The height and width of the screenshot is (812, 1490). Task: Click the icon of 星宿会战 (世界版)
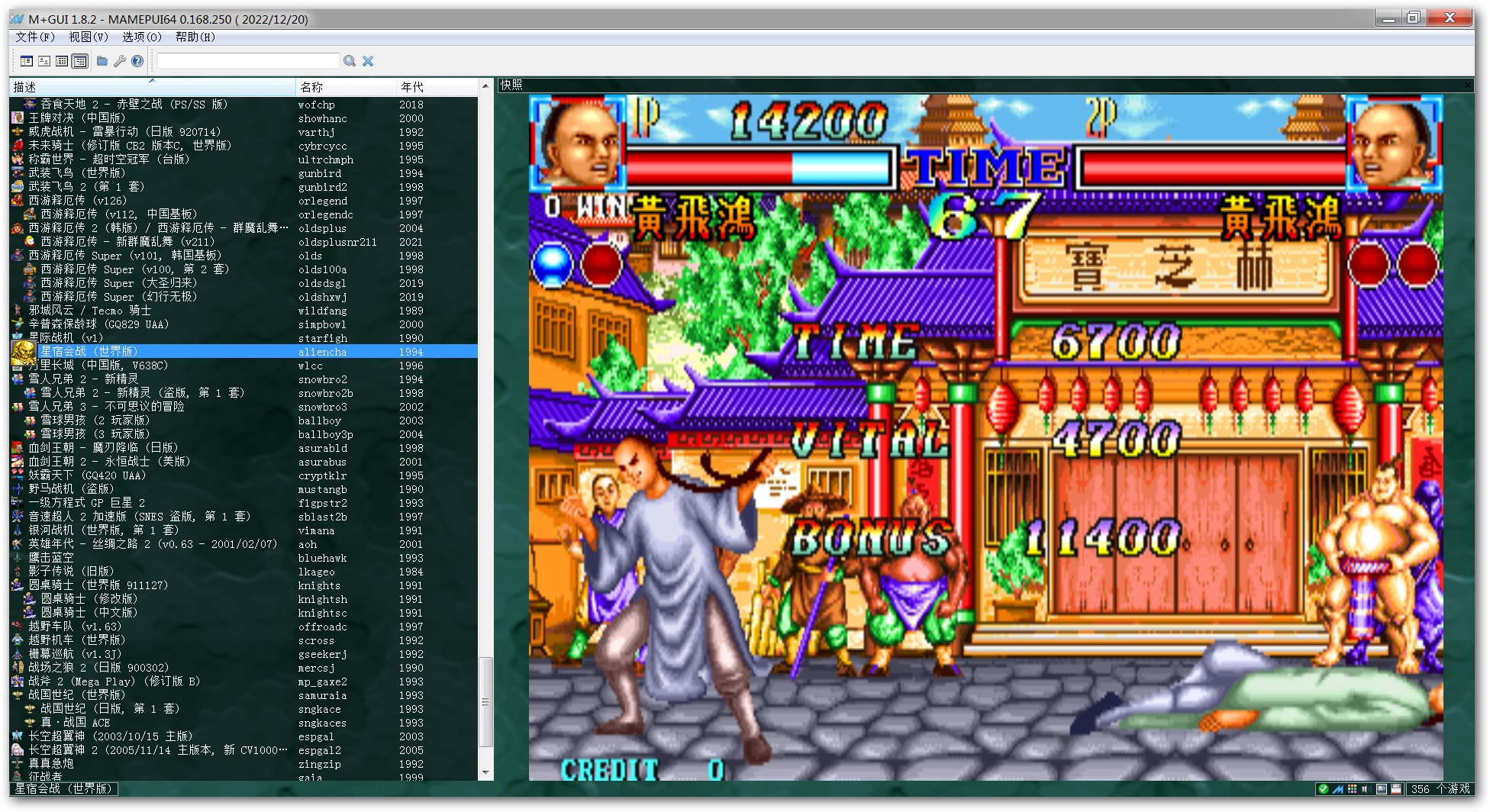[x=24, y=352]
